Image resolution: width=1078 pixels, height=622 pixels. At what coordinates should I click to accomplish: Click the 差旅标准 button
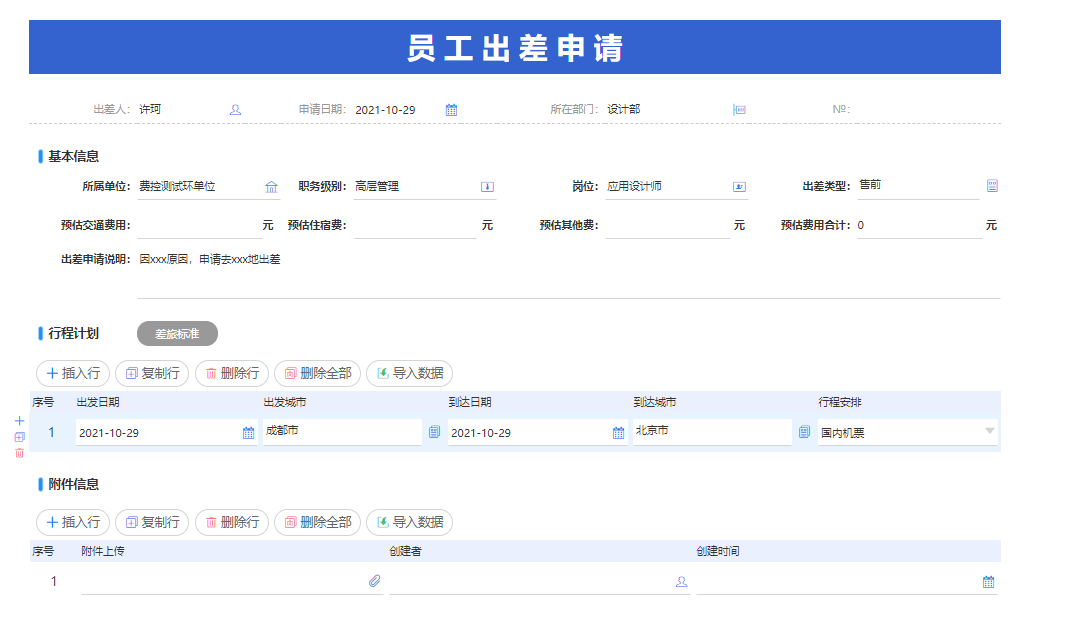coord(177,334)
